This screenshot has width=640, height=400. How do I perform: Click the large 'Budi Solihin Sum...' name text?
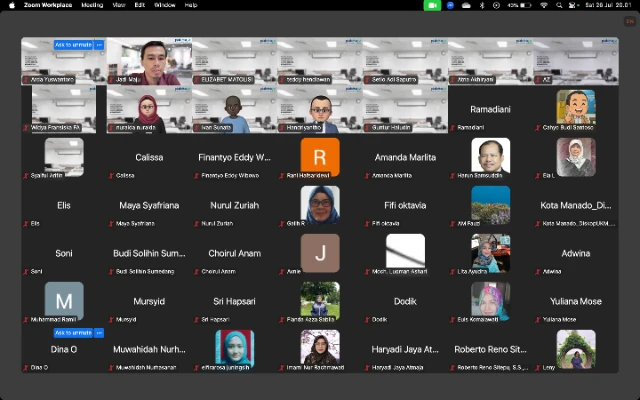[149, 253]
